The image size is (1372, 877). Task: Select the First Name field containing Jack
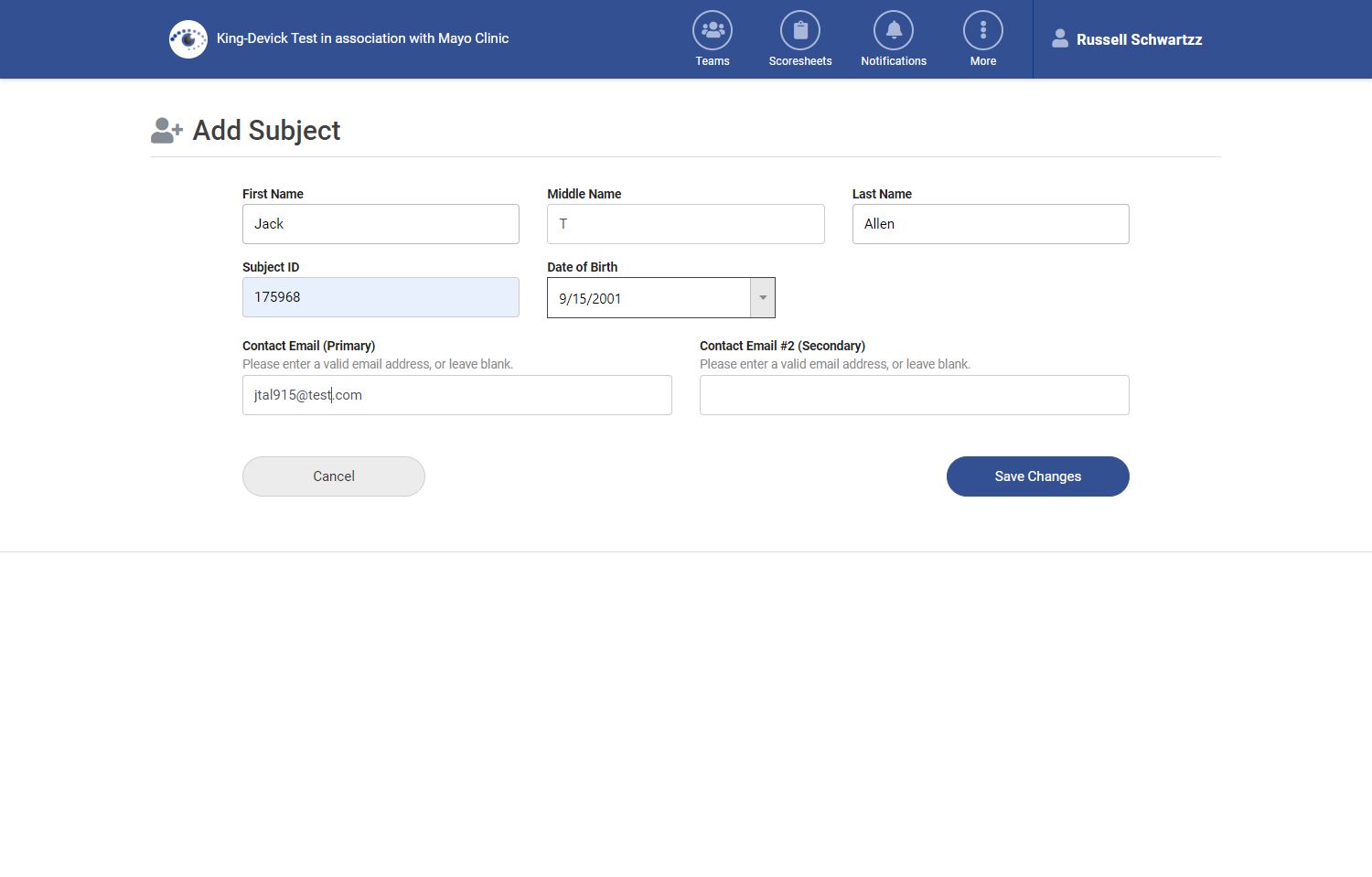click(381, 223)
